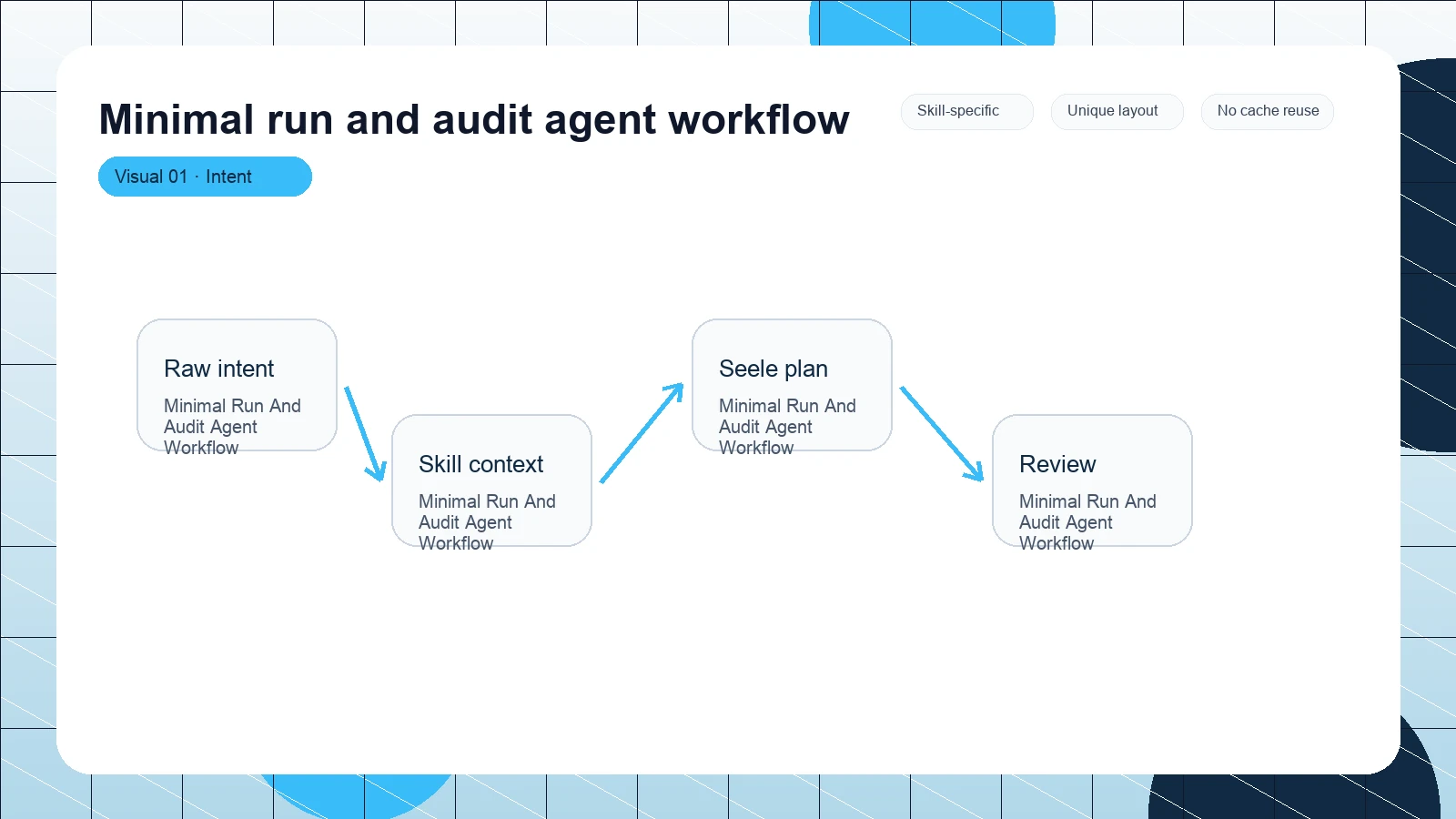The image size is (1456, 819).
Task: Click the description text under Raw intent
Action: tap(232, 427)
